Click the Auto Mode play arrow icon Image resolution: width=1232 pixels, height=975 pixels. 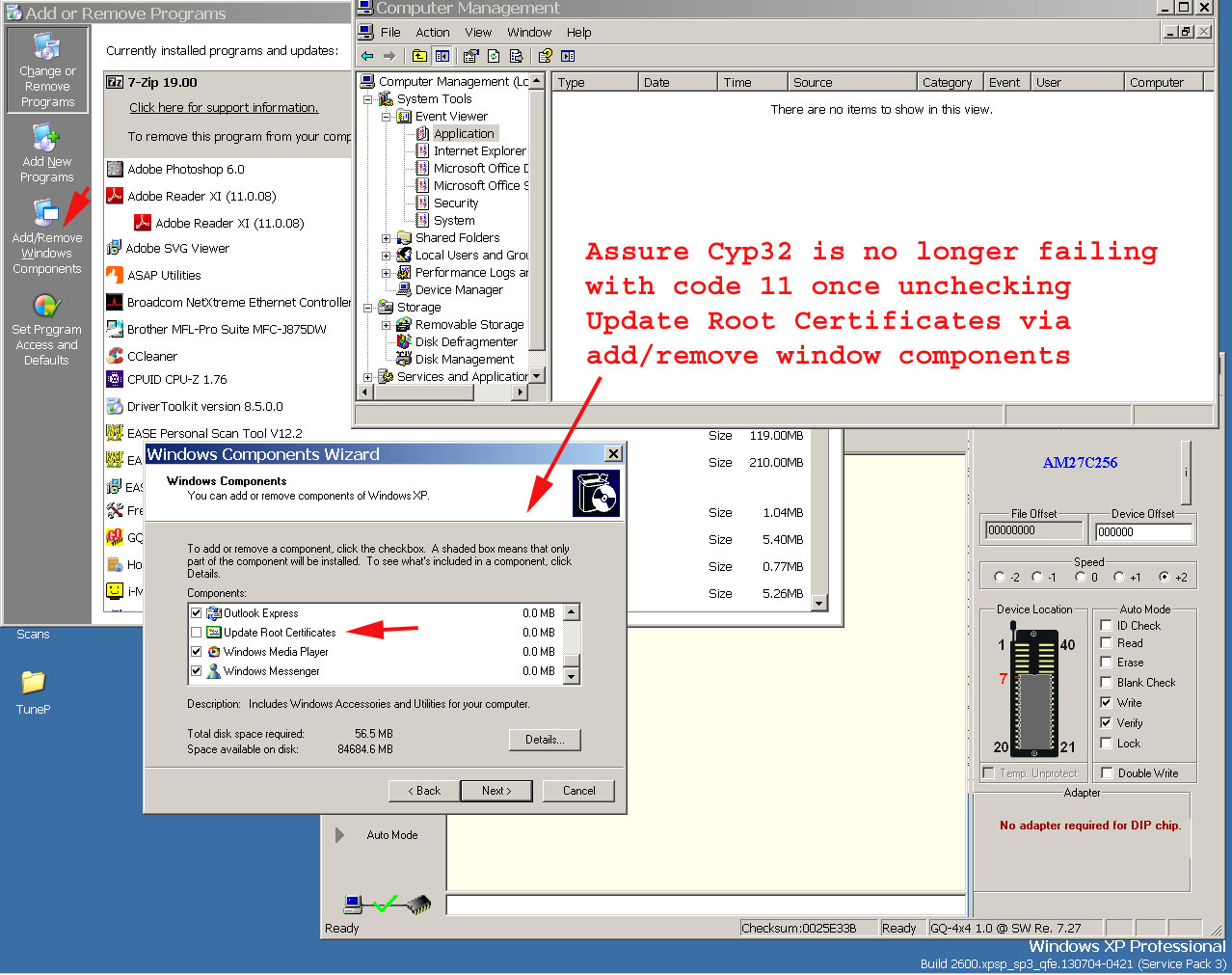pos(339,835)
